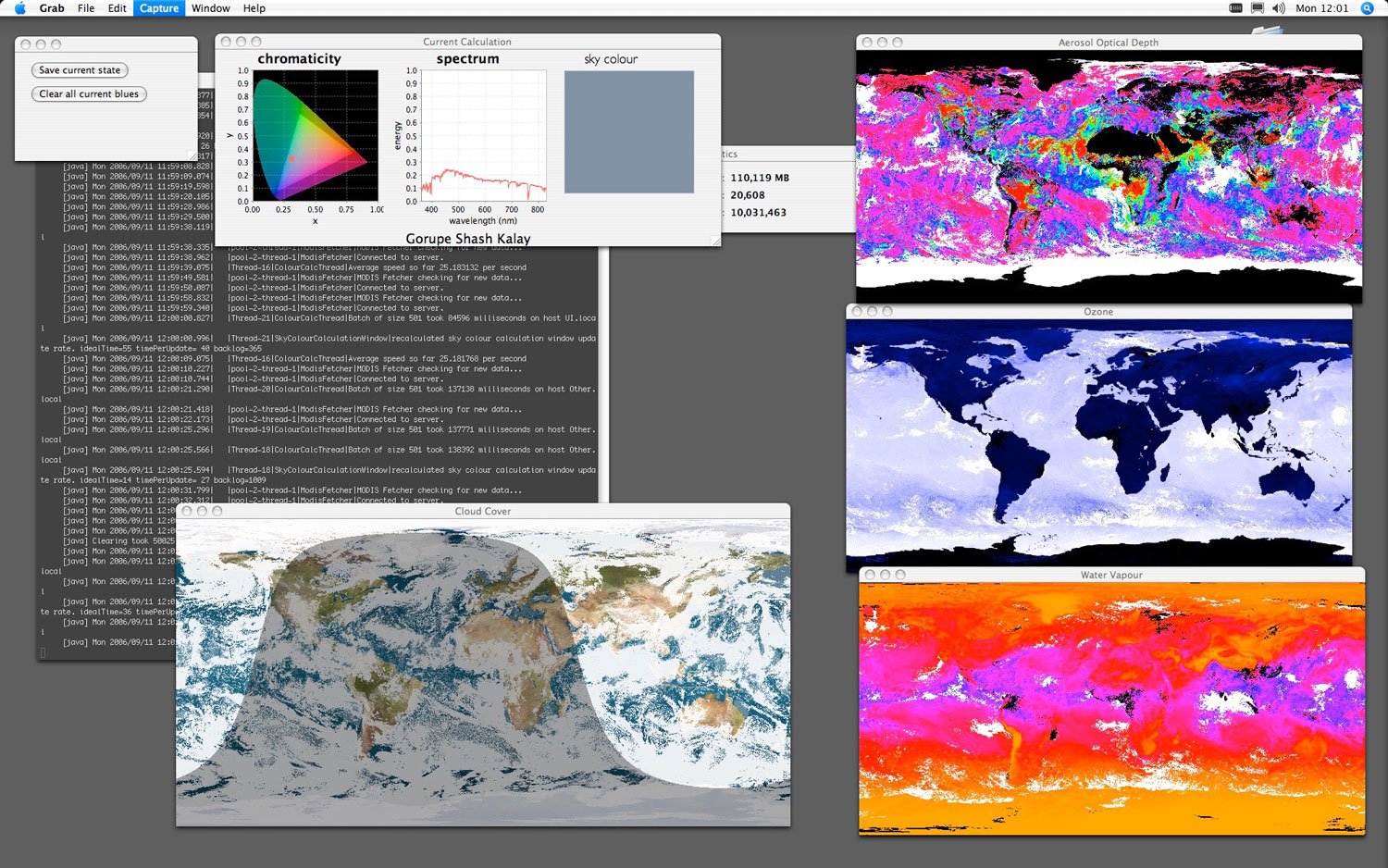Click the sky colour swatch
Image resolution: width=1388 pixels, height=868 pixels.
pyautogui.click(x=628, y=131)
